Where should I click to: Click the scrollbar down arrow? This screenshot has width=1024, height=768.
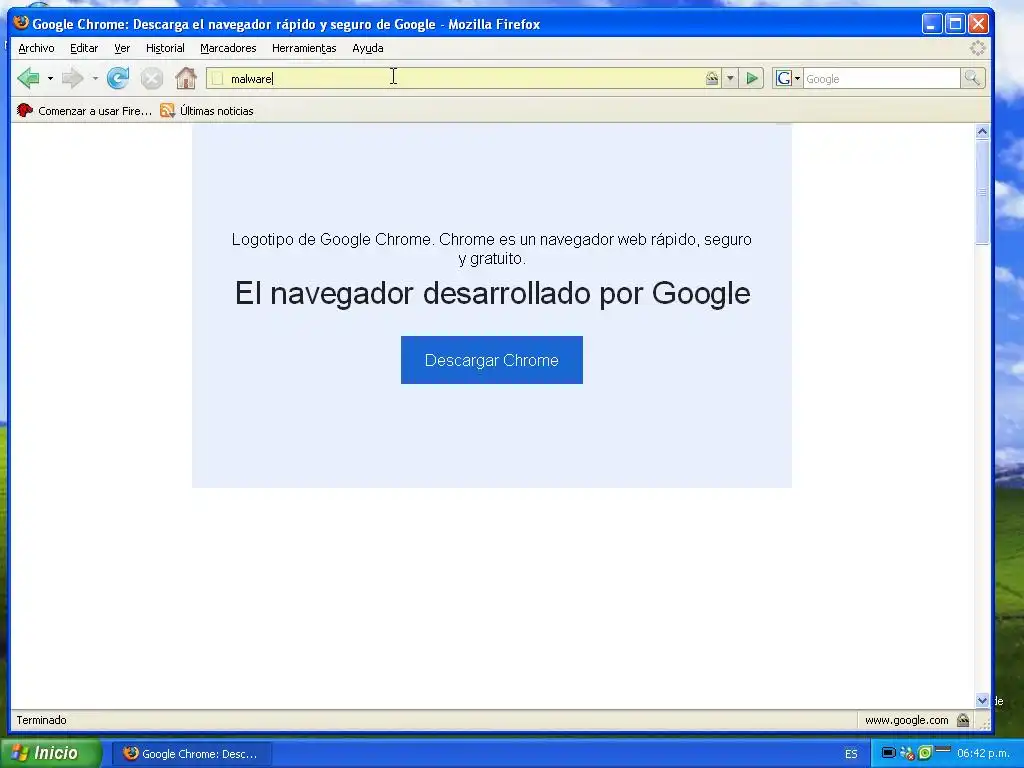[x=982, y=701]
